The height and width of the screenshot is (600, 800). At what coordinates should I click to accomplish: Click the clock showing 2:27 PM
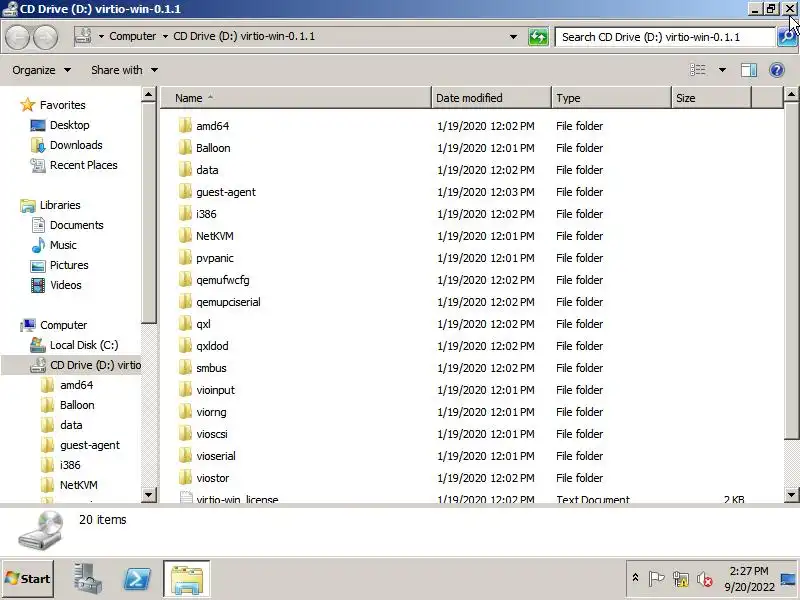749,571
